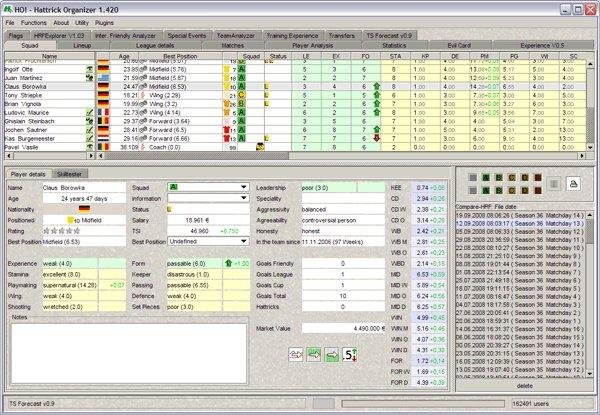The image size is (600, 415).
Task: Click squad A icon in Claus Borowka row
Action: [x=241, y=86]
